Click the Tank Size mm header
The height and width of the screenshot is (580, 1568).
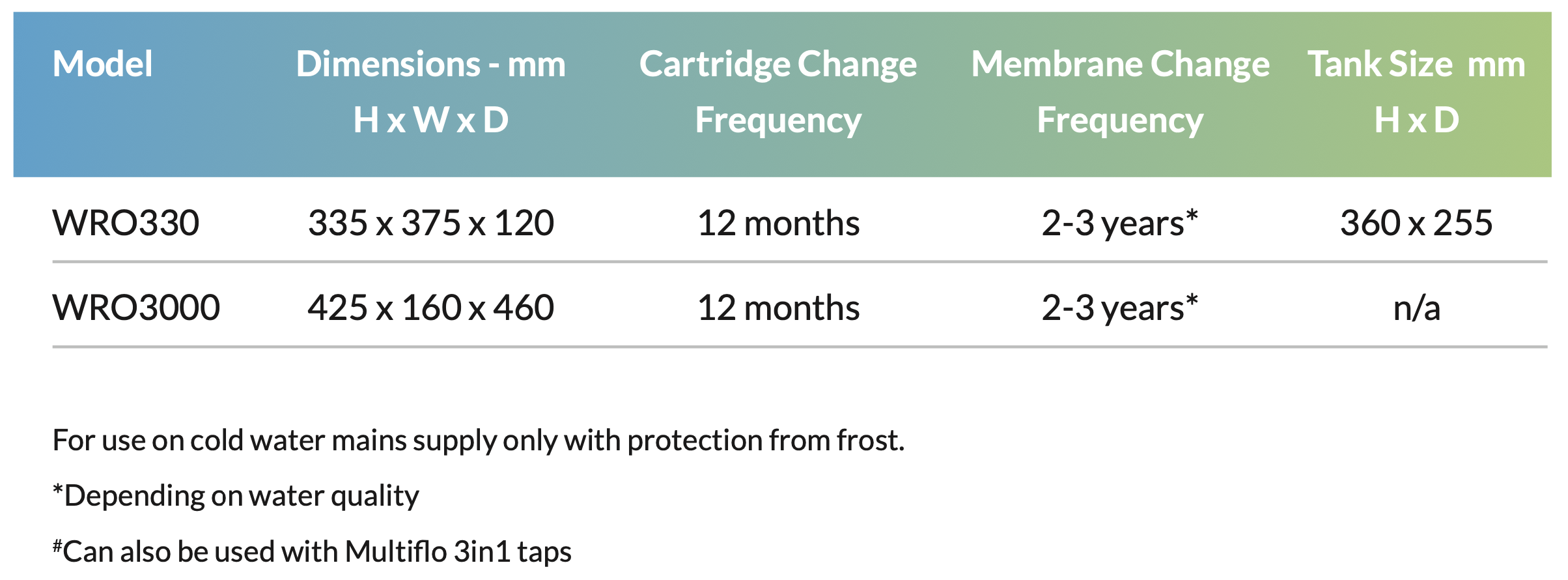pos(1416,65)
